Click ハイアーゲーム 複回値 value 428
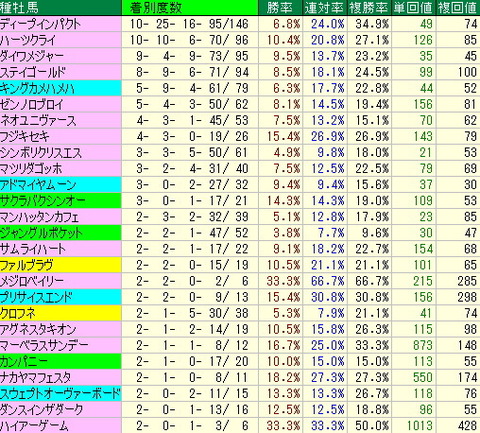The image size is (480, 433). pyautogui.click(x=467, y=426)
